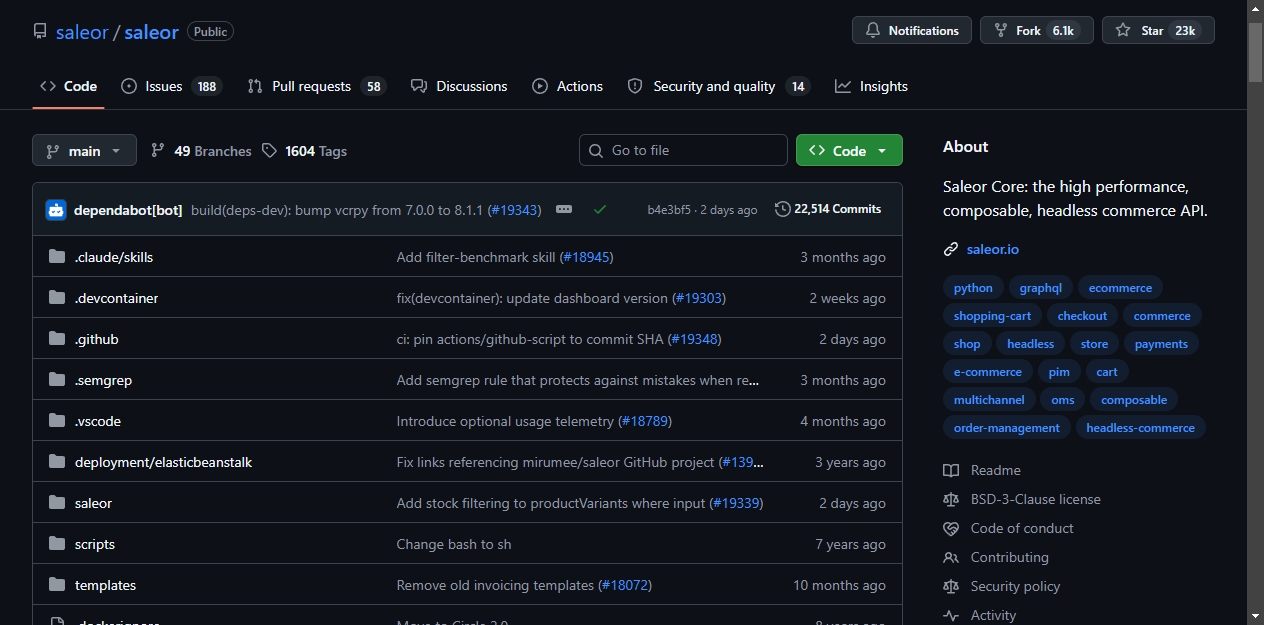
Task: Open the scripts folder name
Action: click(95, 544)
